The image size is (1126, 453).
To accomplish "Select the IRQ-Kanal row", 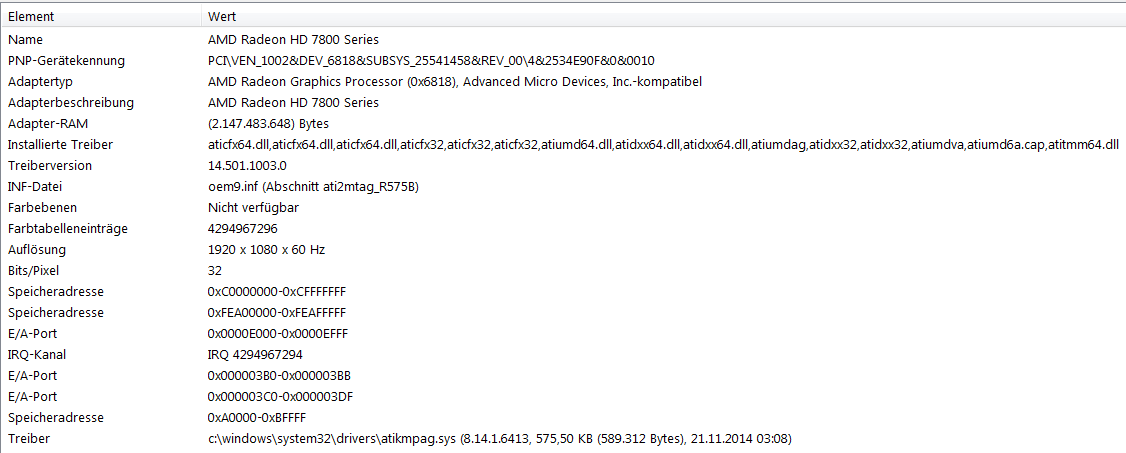I will pos(563,355).
